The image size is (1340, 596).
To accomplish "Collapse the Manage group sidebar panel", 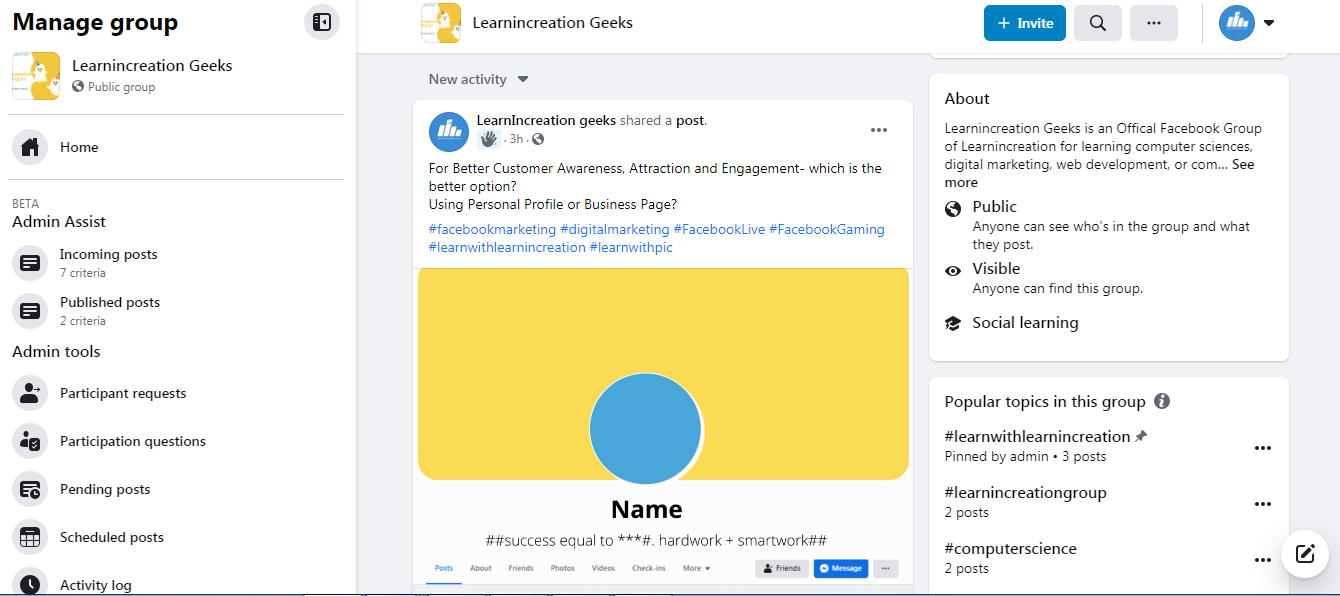I will 321,22.
